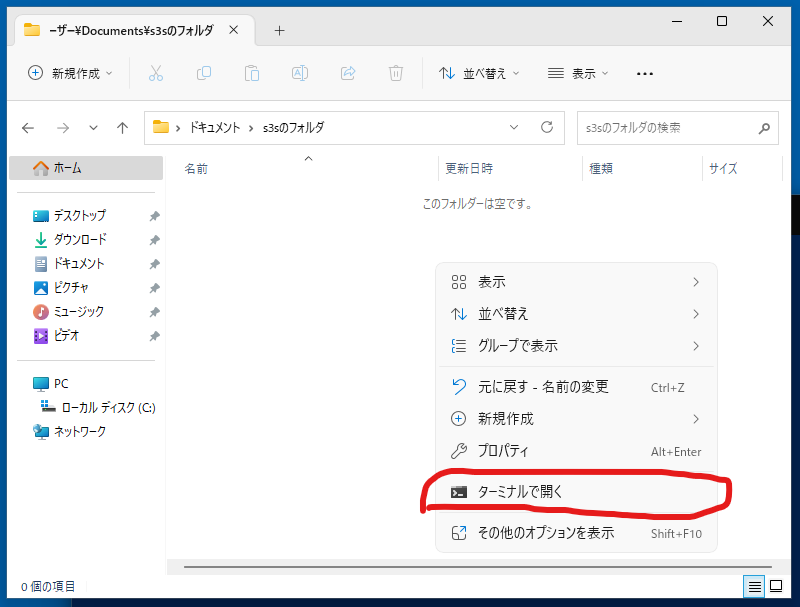Unpin ドキュメント using its pin icon
This screenshot has height=607, width=800.
(x=154, y=264)
